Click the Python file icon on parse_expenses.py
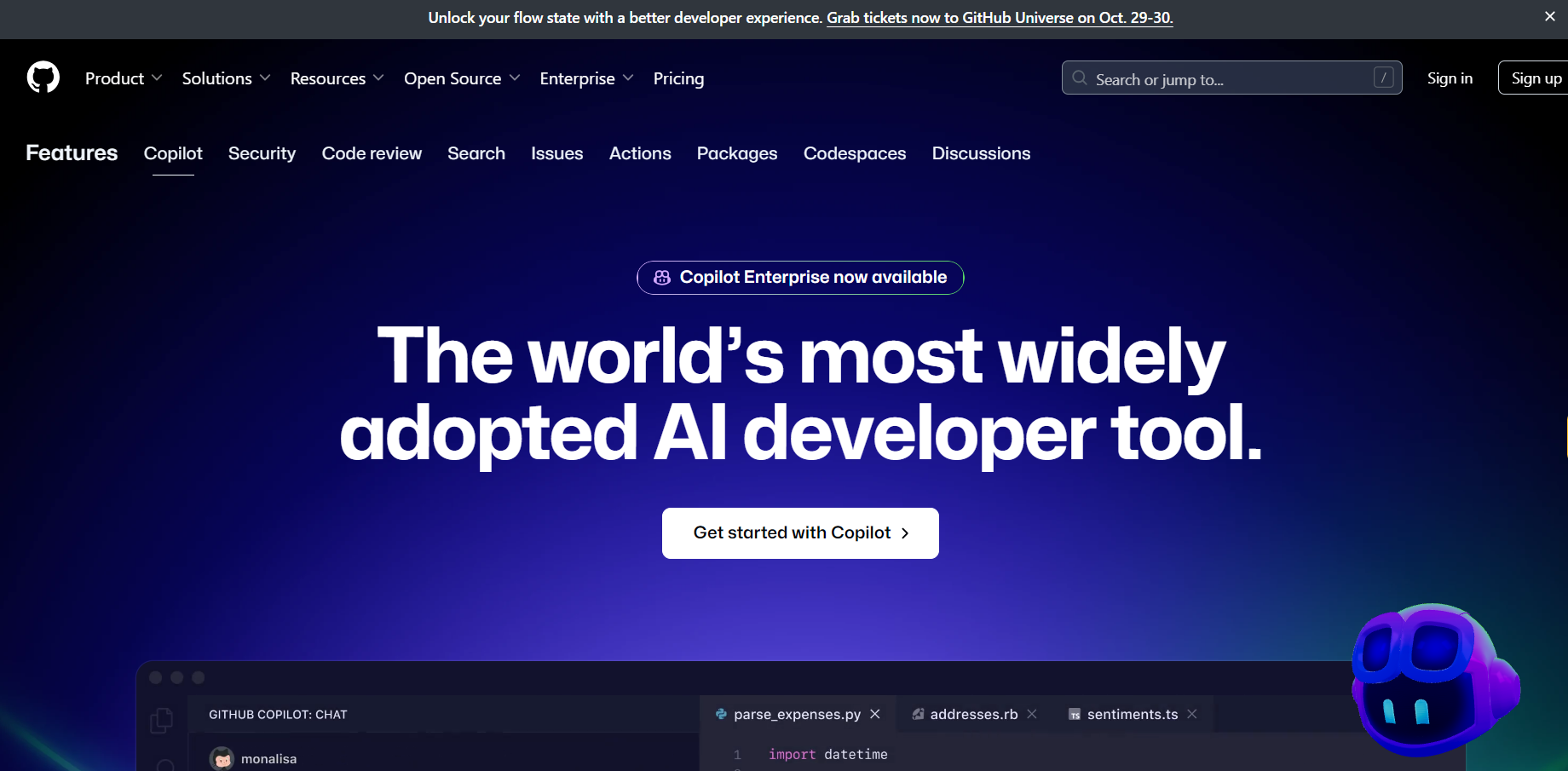 tap(722, 714)
